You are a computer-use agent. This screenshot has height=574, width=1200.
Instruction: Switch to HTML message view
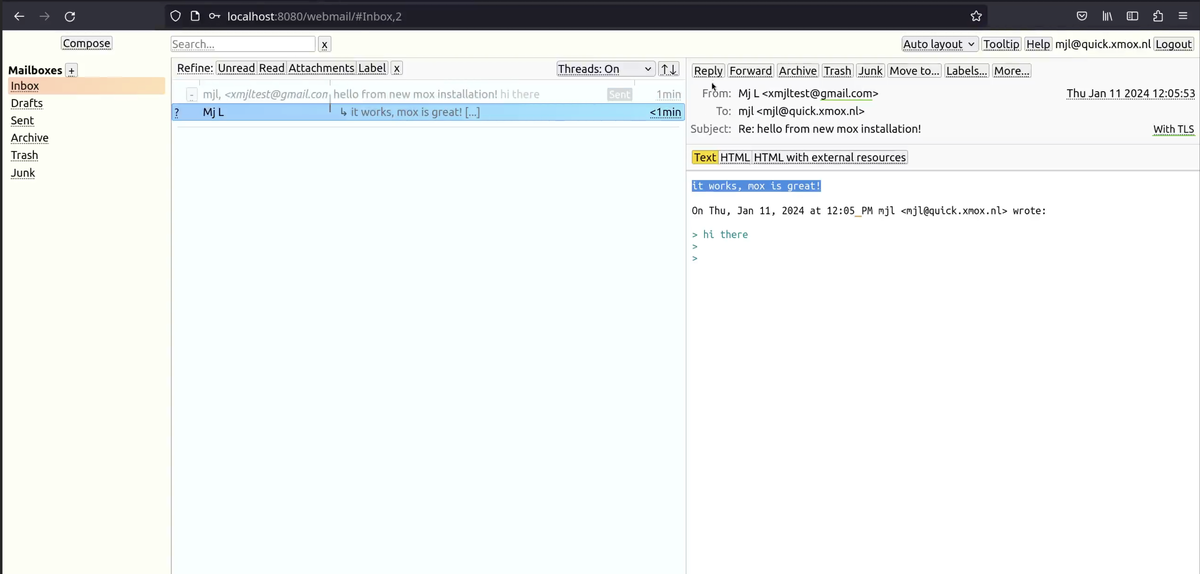click(x=735, y=157)
